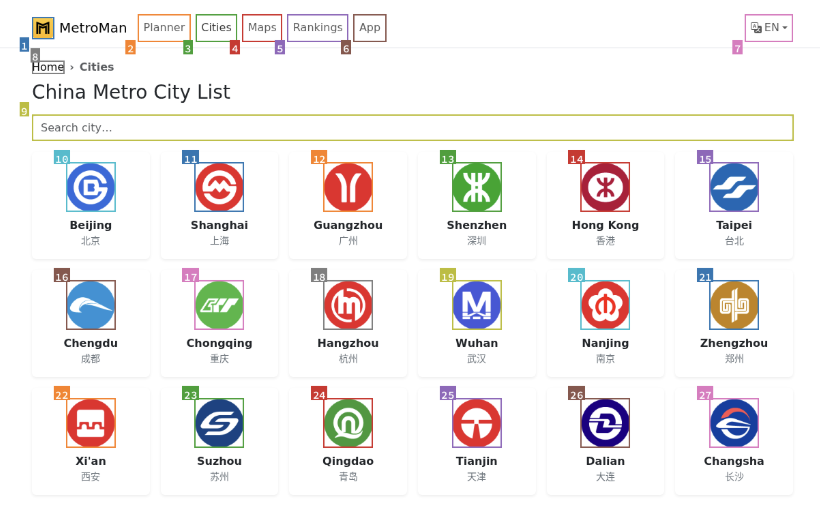Open Hong Kong MTR logo icon
Viewport: 820px width, 506px height.
click(x=605, y=187)
